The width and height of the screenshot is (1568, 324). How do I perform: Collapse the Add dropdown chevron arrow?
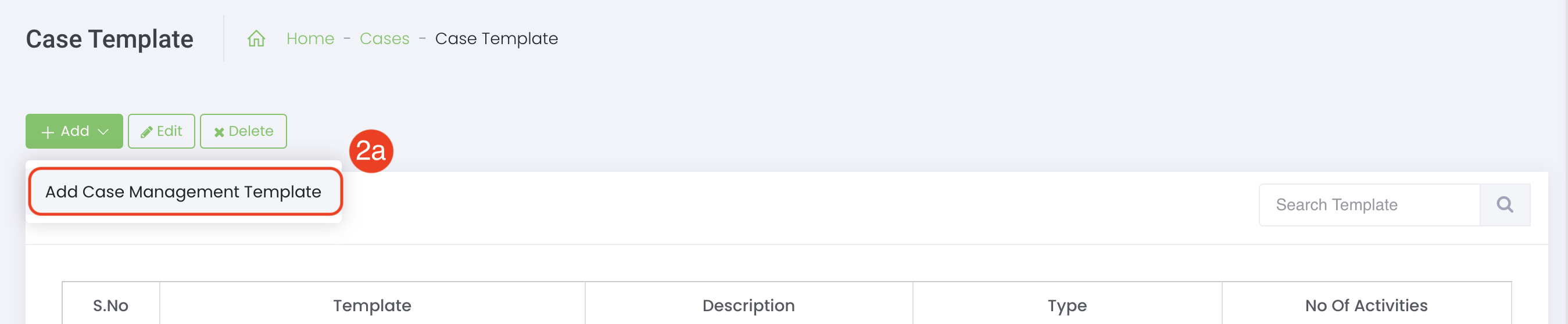(103, 131)
